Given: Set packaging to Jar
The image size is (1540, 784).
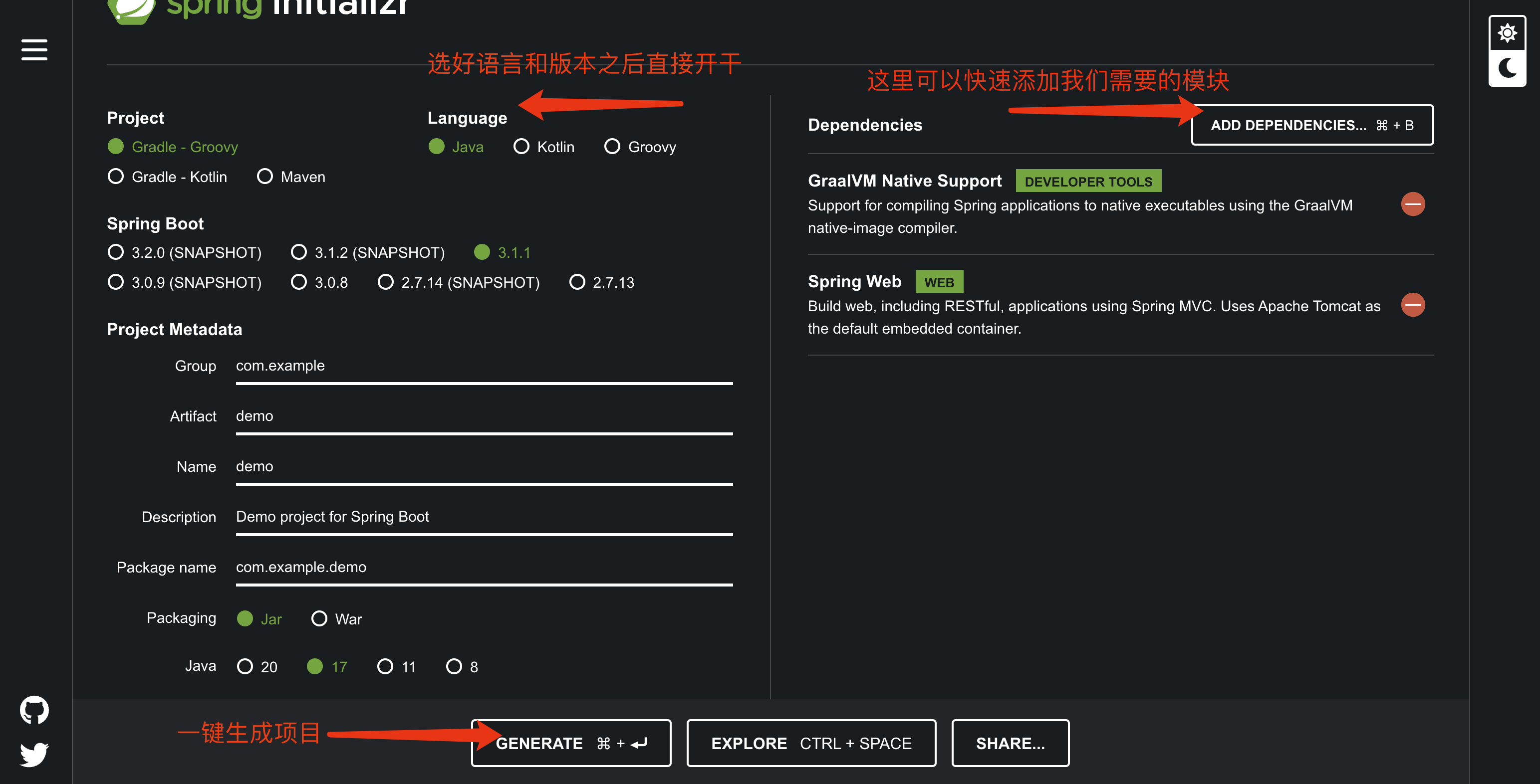Looking at the screenshot, I should pyautogui.click(x=259, y=619).
